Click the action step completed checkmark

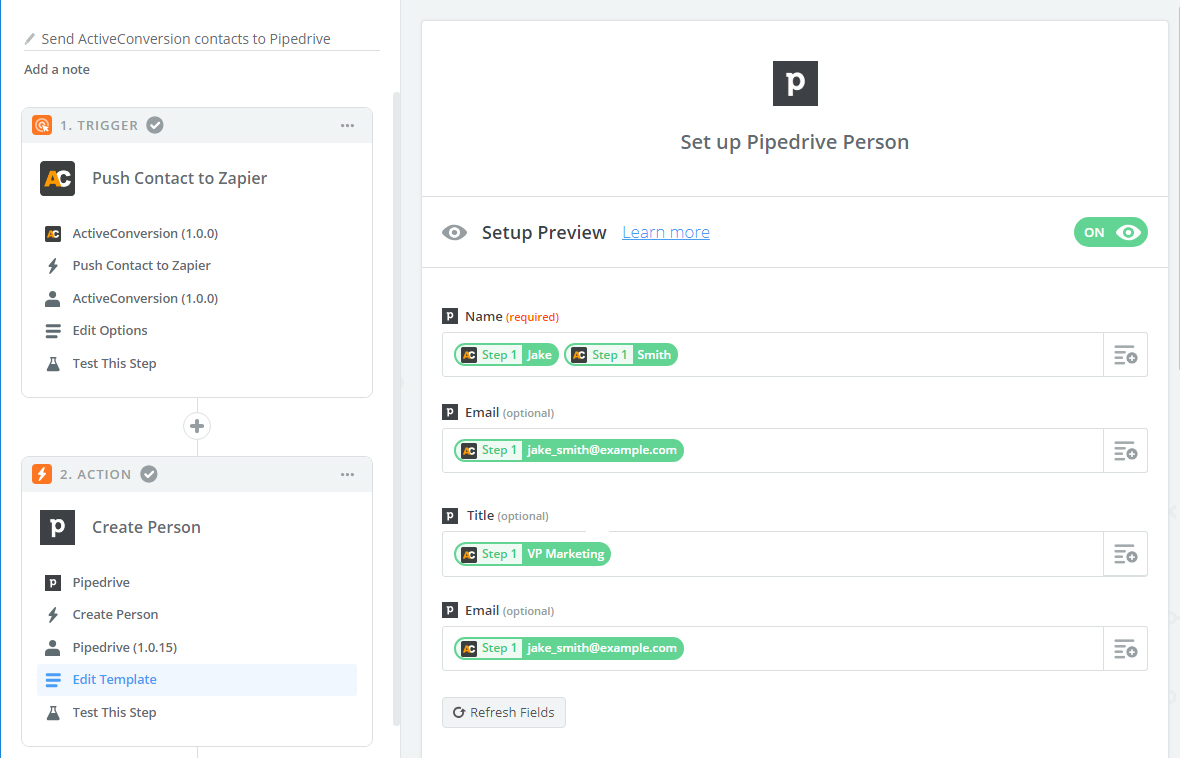coord(149,474)
